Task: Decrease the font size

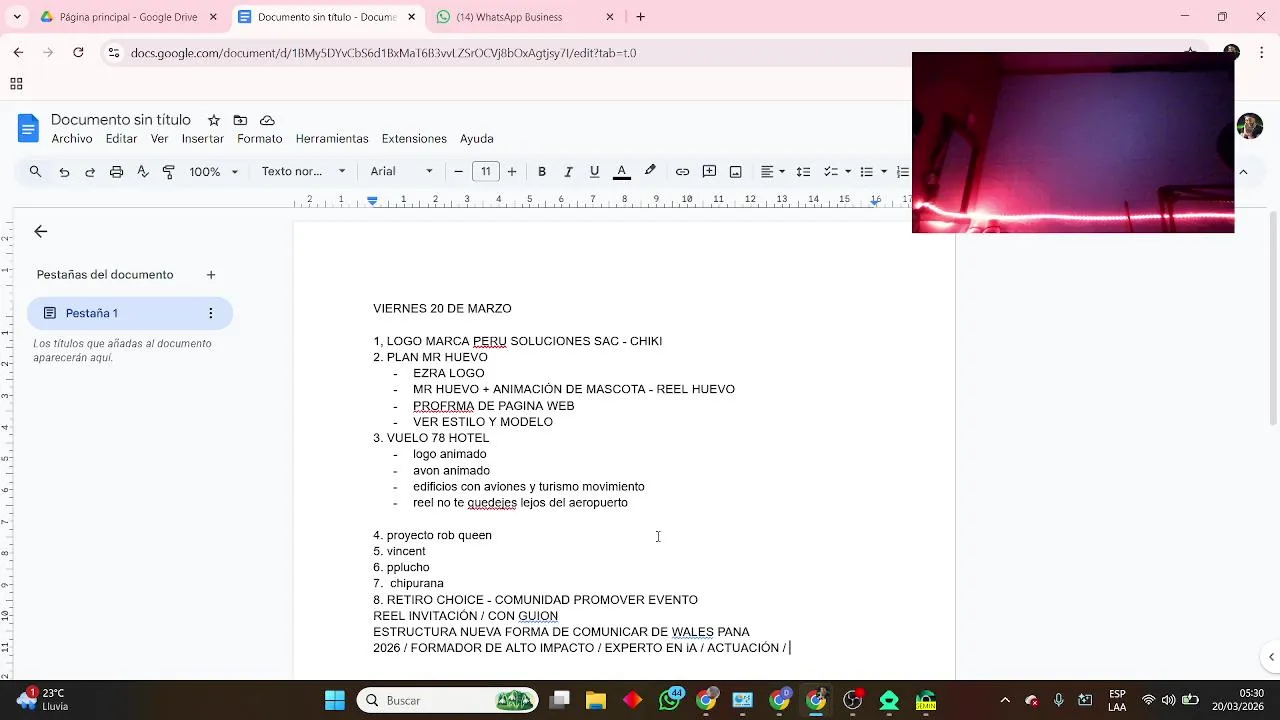Action: pos(459,172)
